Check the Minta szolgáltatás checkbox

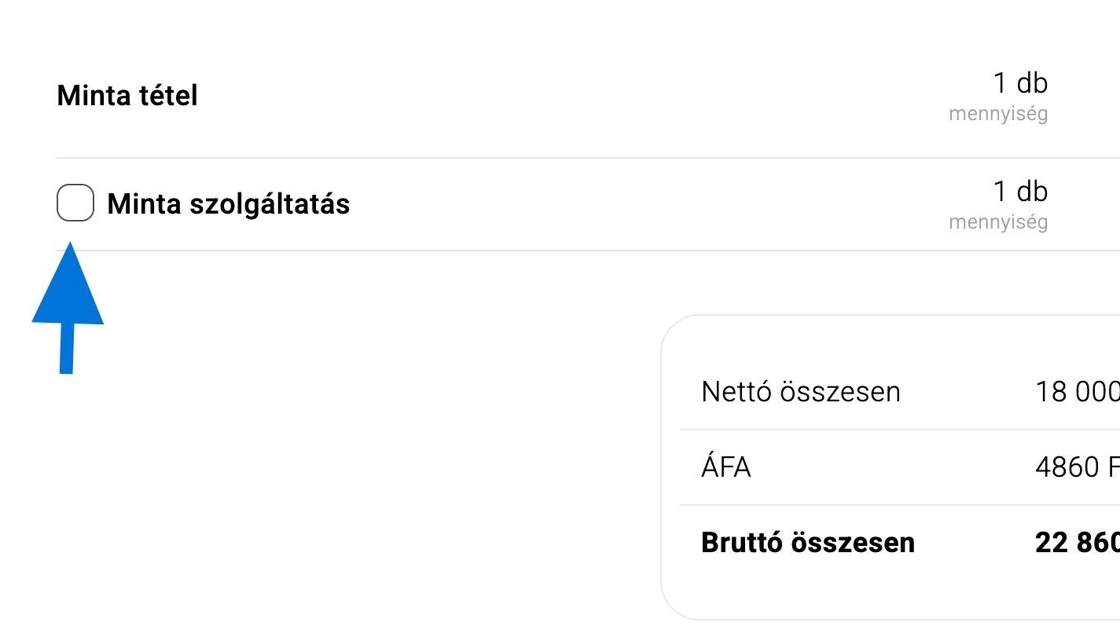(75, 203)
